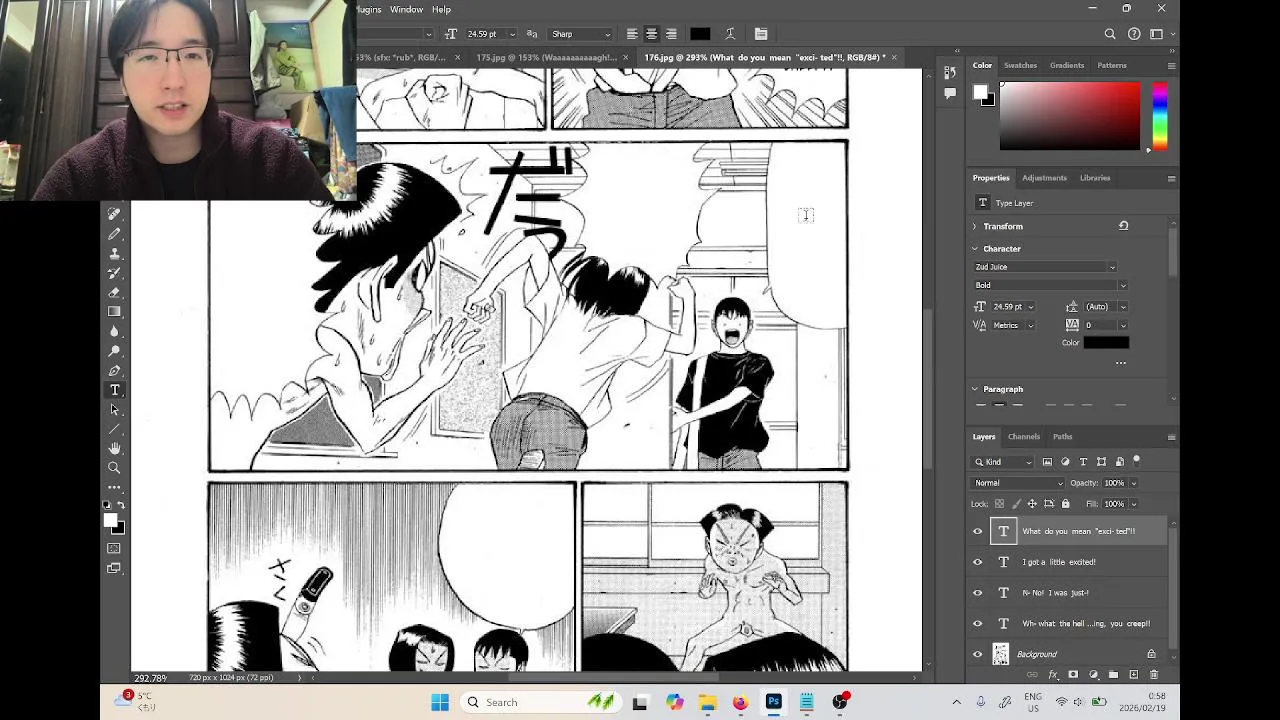Add layer style fx icon
The width and height of the screenshot is (1280, 720).
click(1053, 675)
